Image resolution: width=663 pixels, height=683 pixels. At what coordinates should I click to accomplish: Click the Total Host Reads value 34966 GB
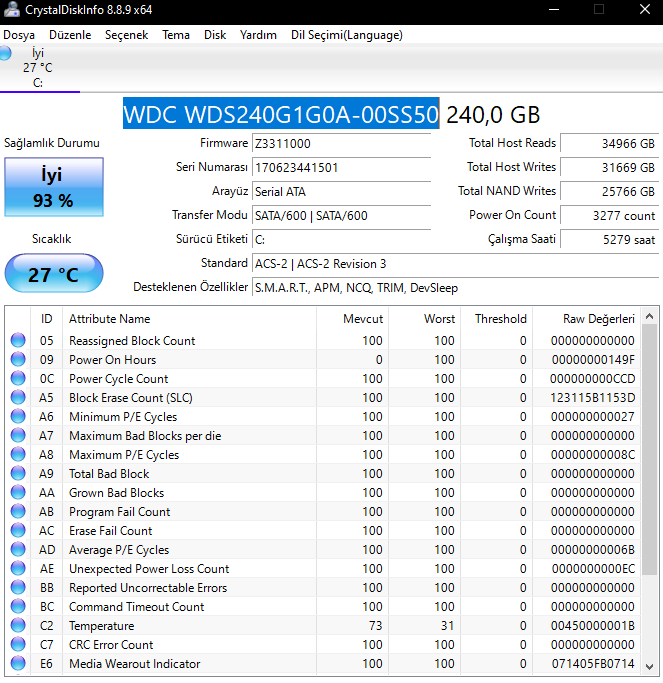pyautogui.click(x=609, y=144)
